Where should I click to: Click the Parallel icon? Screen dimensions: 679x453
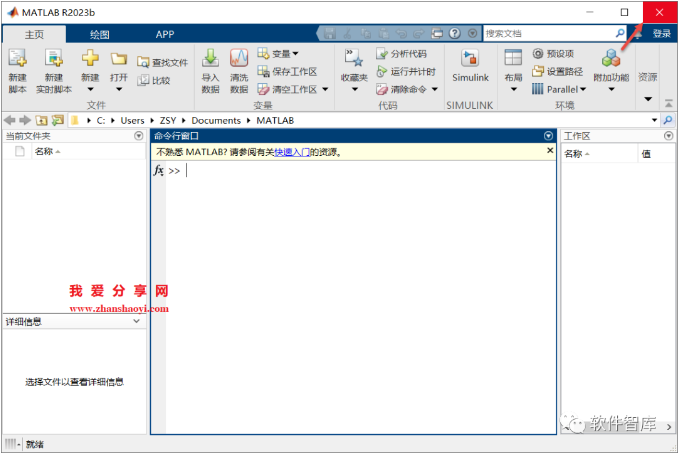click(x=537, y=89)
